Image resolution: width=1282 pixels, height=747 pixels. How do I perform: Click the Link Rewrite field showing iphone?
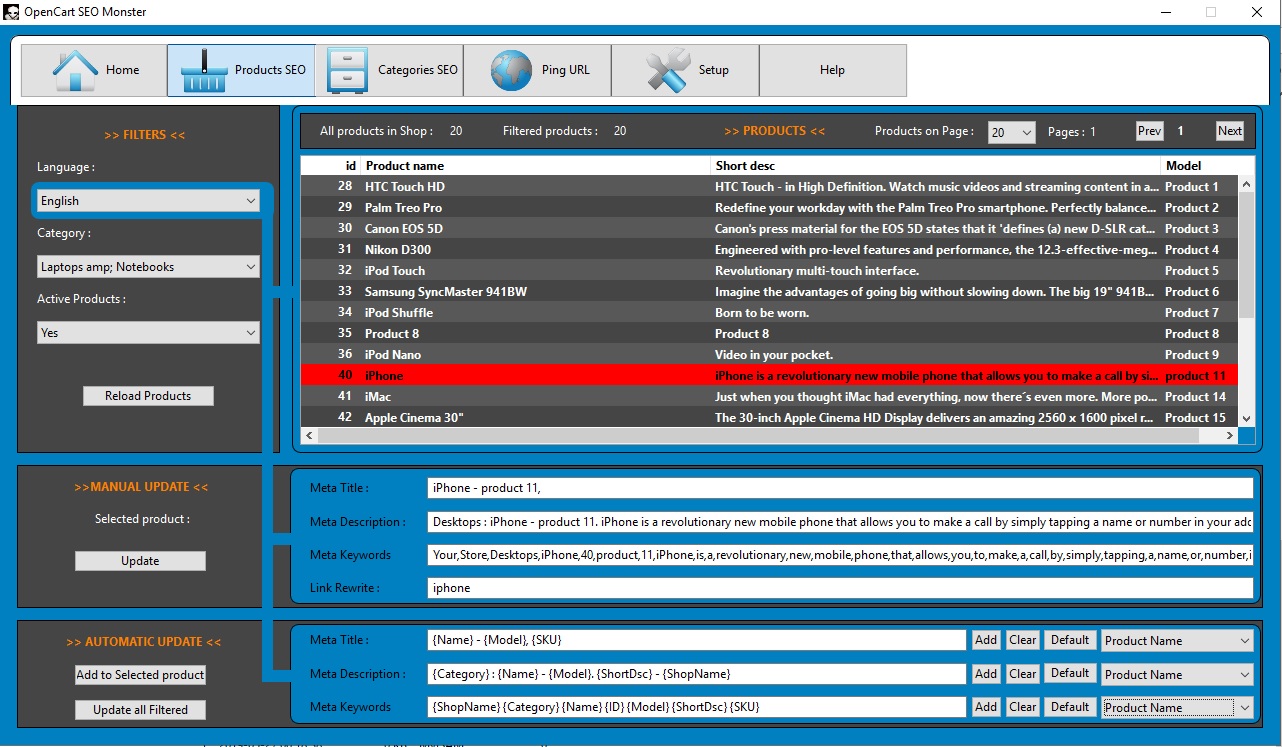(840, 588)
